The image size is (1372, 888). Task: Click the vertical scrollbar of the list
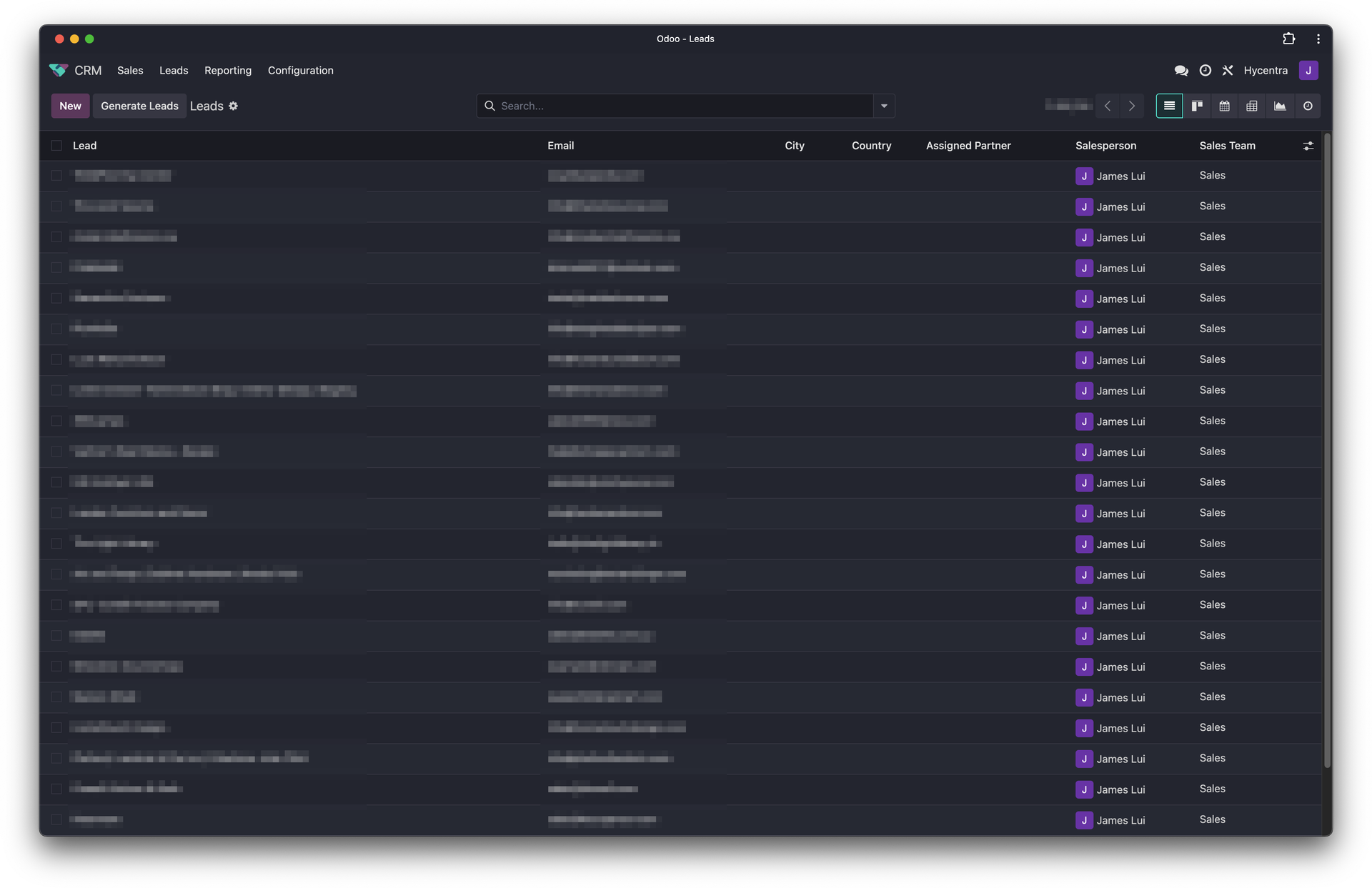coord(1327,450)
